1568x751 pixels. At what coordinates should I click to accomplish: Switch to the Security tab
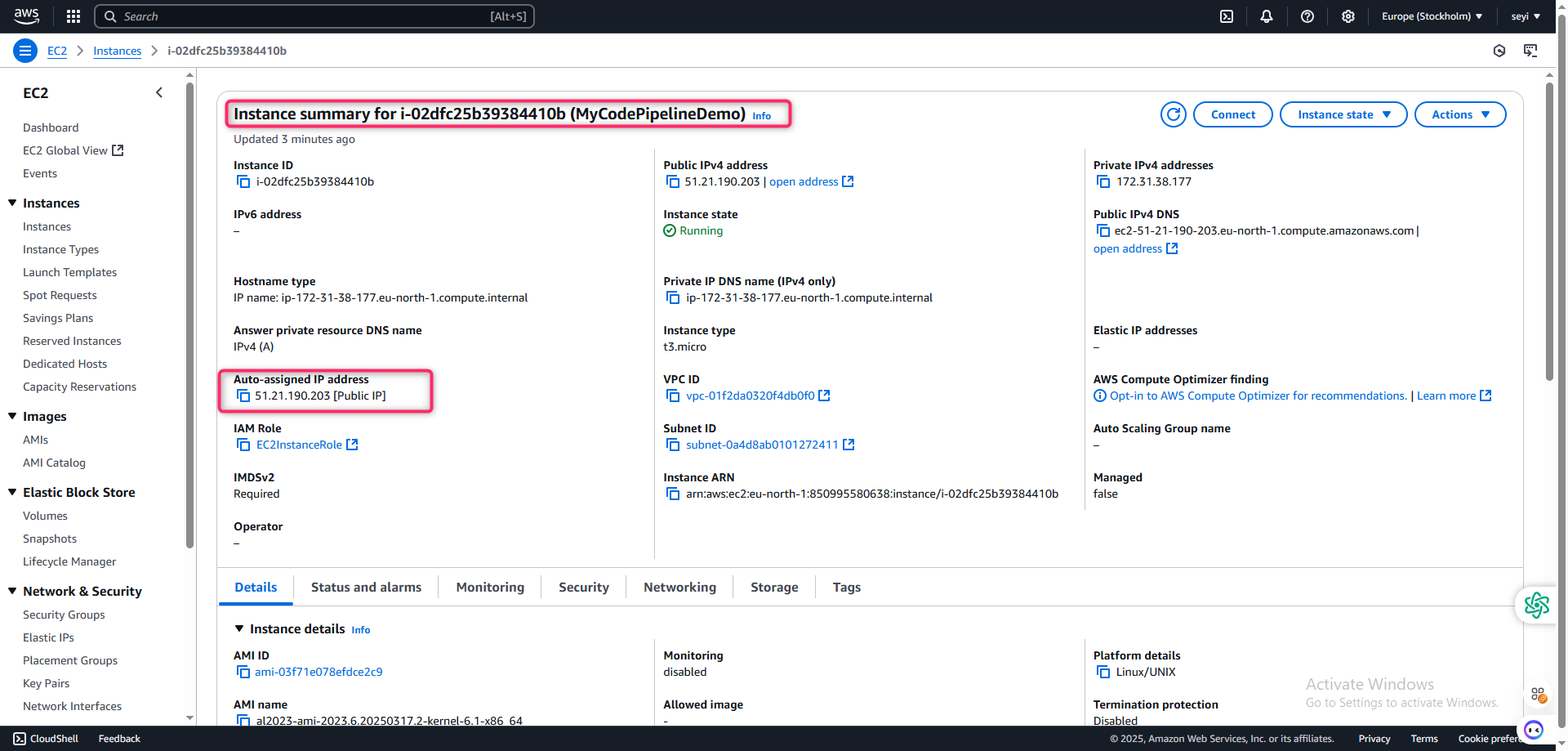click(584, 588)
